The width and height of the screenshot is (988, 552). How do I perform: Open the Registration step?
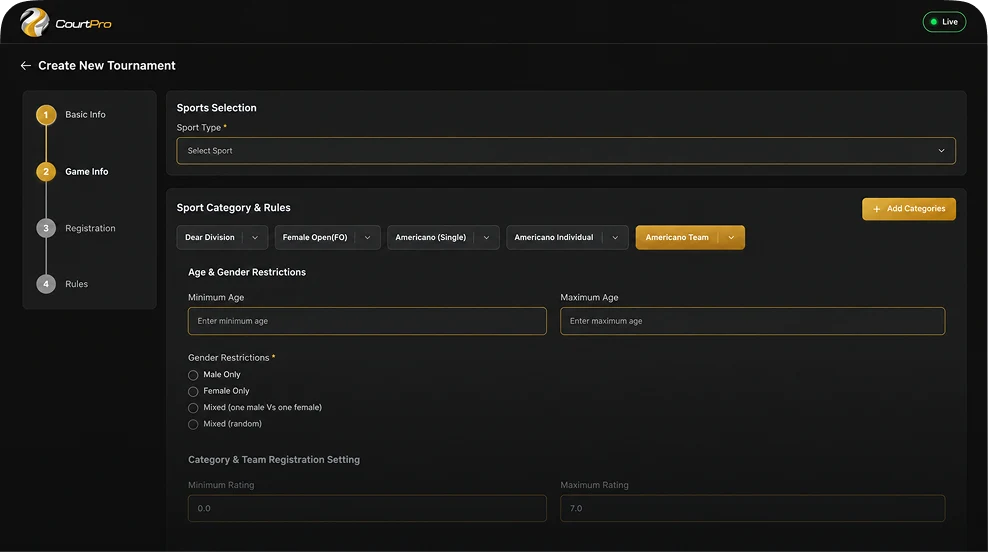90,228
